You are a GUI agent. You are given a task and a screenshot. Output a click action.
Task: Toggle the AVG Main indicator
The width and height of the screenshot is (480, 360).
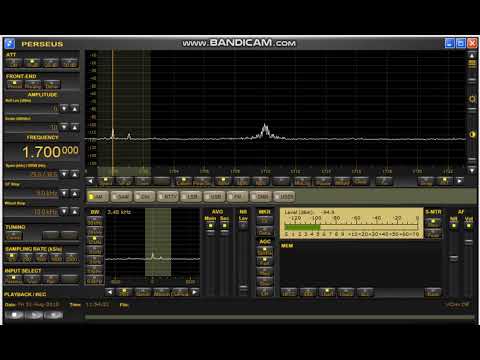210,226
